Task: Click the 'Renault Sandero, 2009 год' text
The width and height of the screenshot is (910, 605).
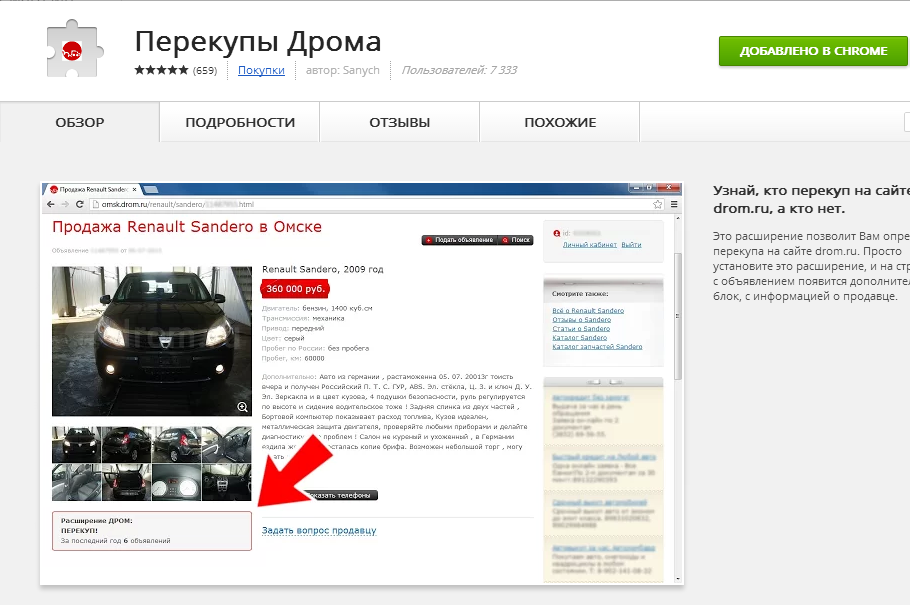Action: coord(323,269)
